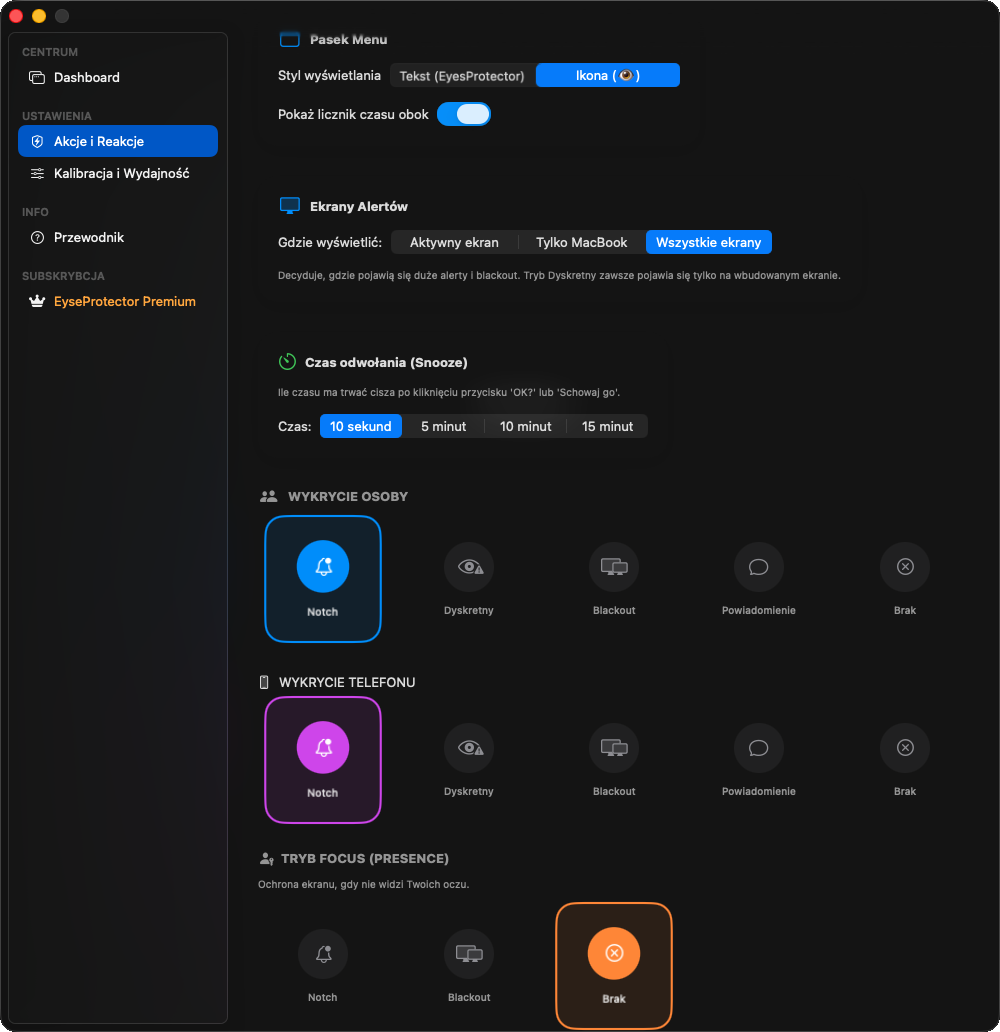Choose Blackout icon for Wykrycie Osoby
This screenshot has height=1032, width=1000.
pyautogui.click(x=614, y=567)
